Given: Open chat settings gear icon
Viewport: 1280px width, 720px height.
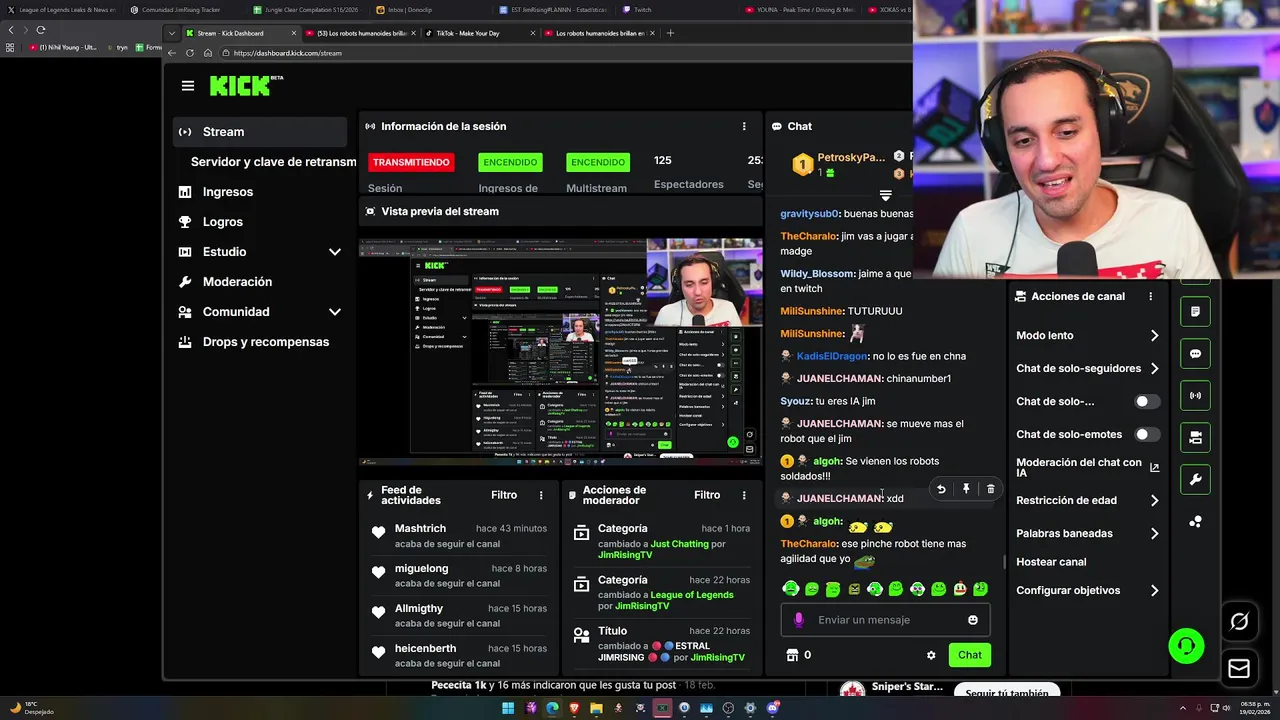Looking at the screenshot, I should click(931, 655).
